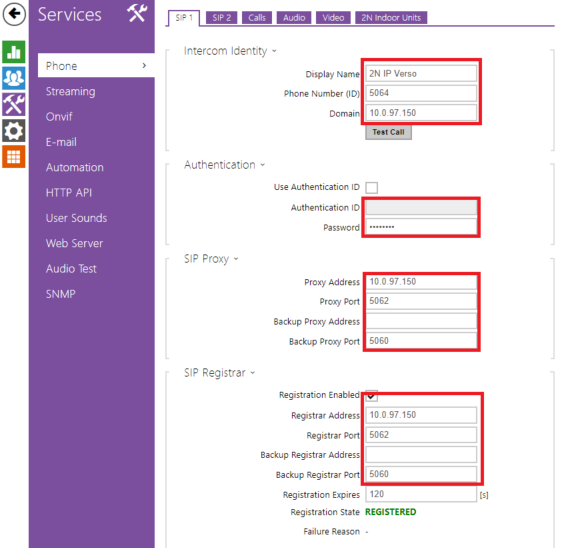Click the orange grid Hardware icon

click(14, 157)
